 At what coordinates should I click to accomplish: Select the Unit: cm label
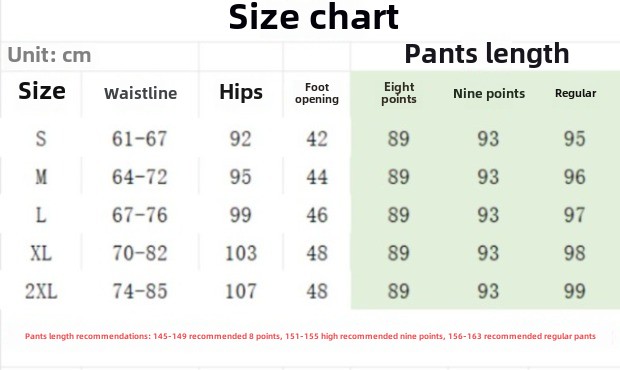49,55
